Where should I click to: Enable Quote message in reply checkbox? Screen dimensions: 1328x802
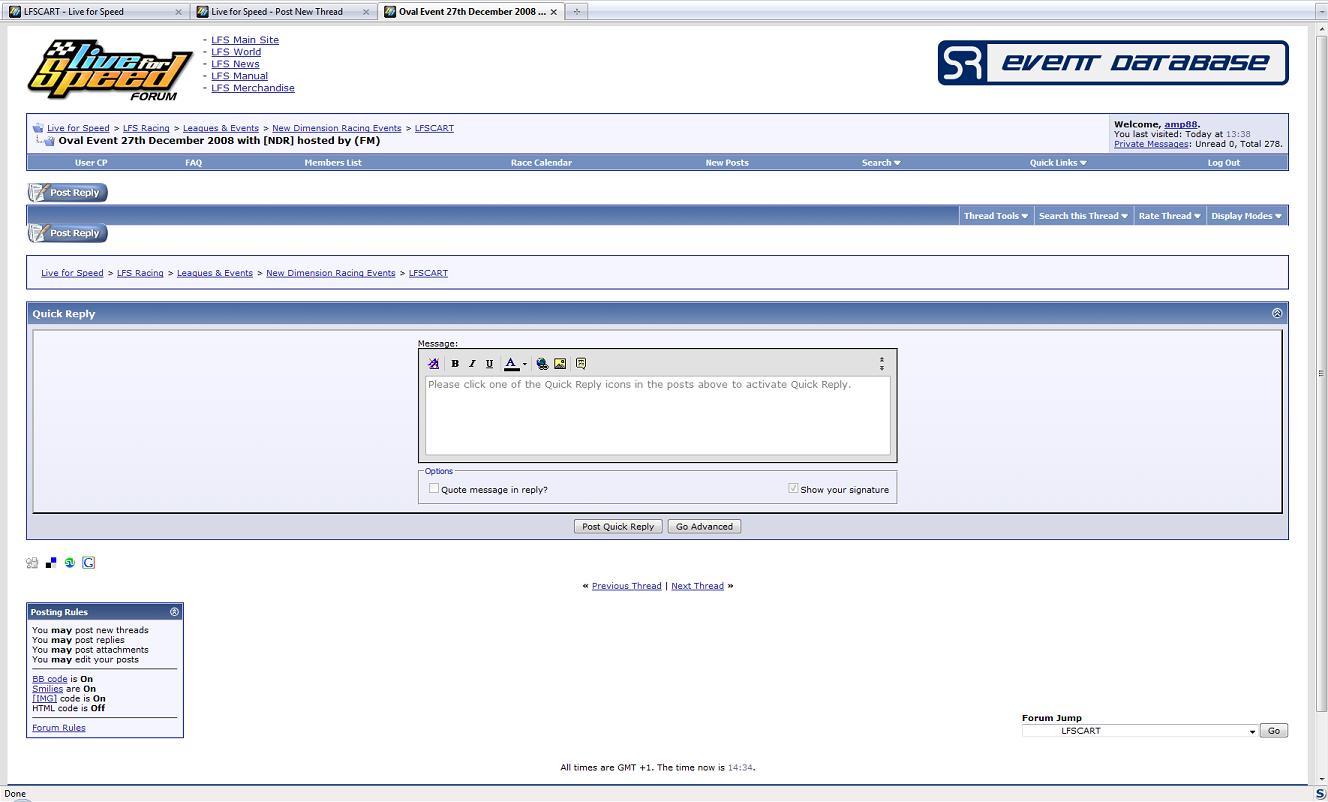[434, 489]
